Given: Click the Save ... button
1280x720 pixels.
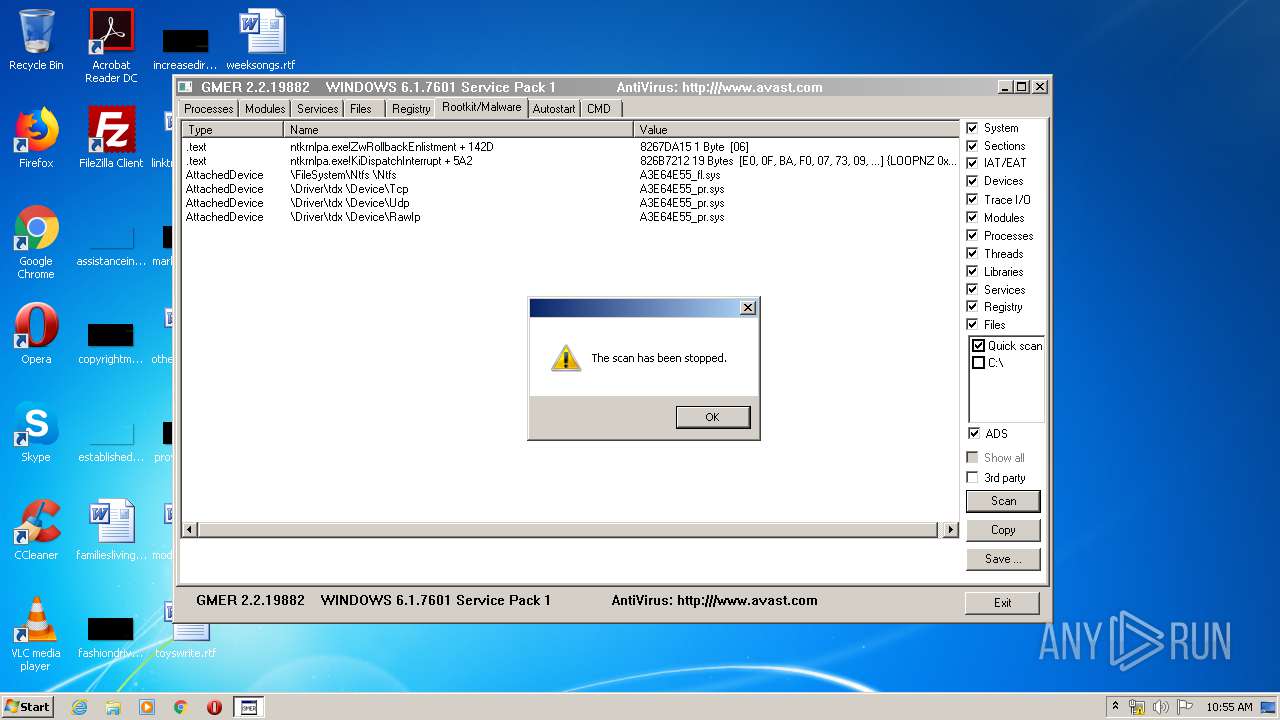Looking at the screenshot, I should (1003, 559).
